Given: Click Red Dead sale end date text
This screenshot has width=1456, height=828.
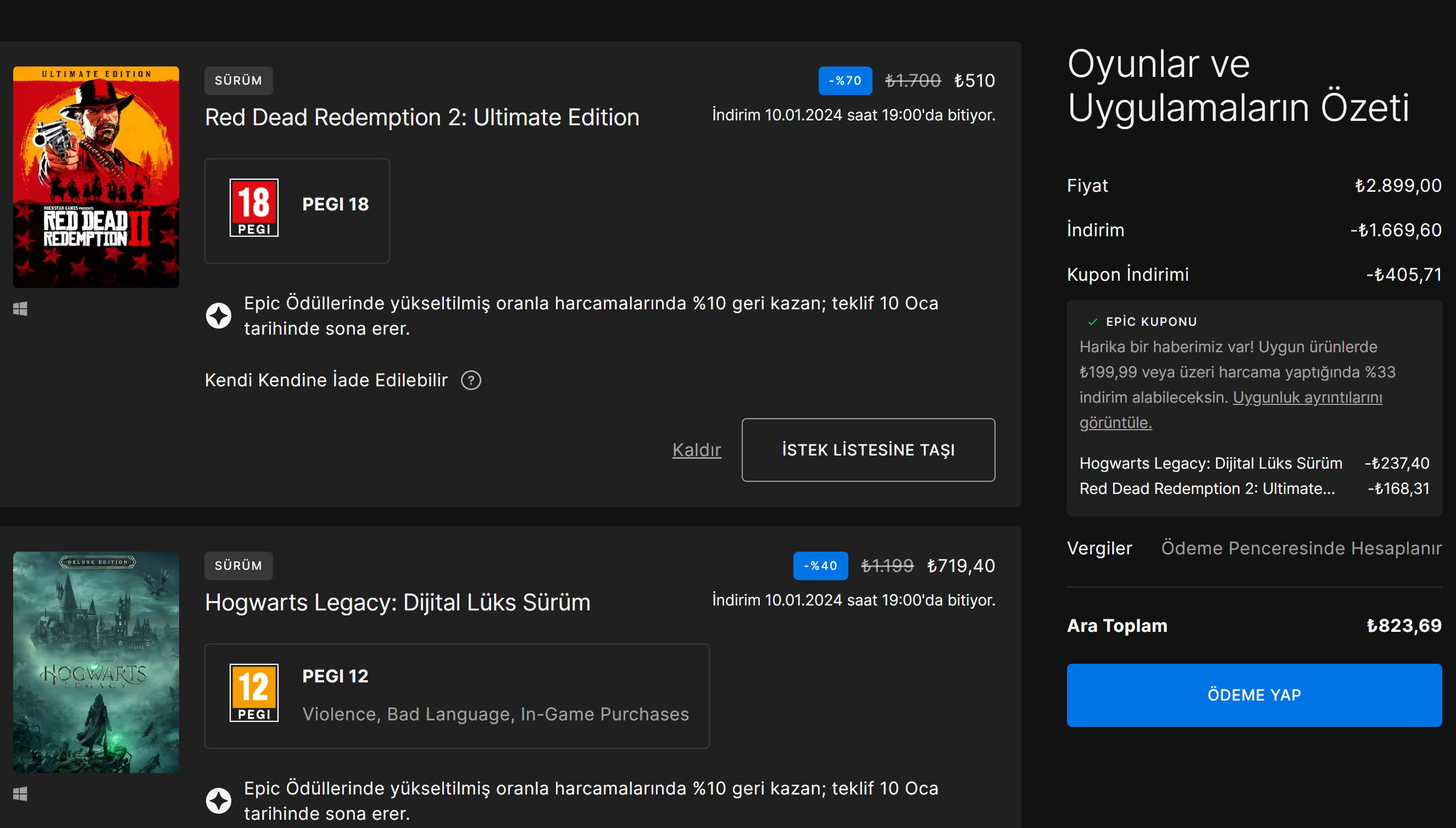Looking at the screenshot, I should coord(854,115).
